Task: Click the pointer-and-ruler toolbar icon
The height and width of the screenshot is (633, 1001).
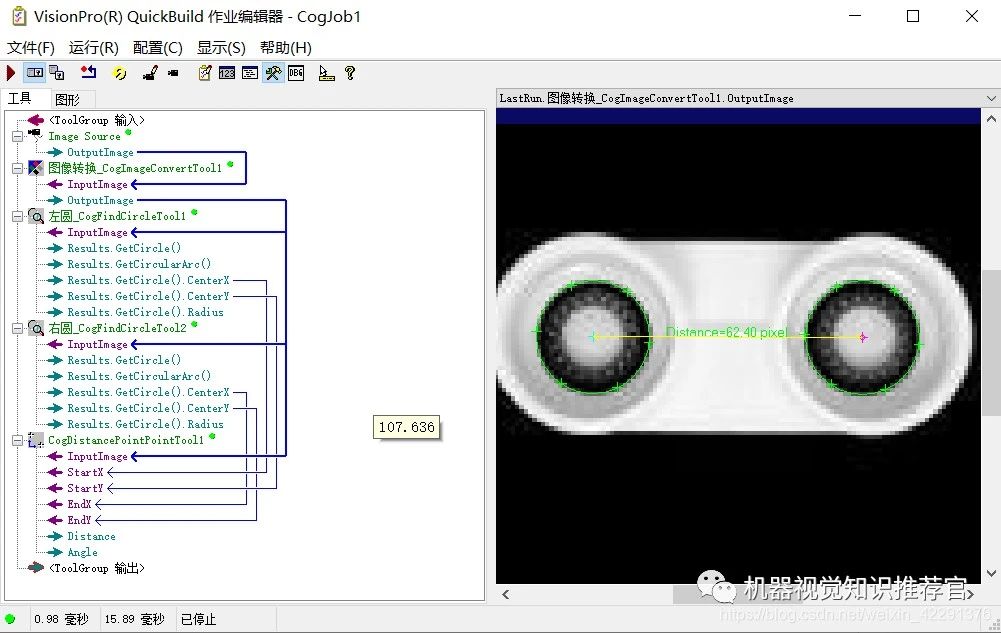Action: tap(326, 73)
